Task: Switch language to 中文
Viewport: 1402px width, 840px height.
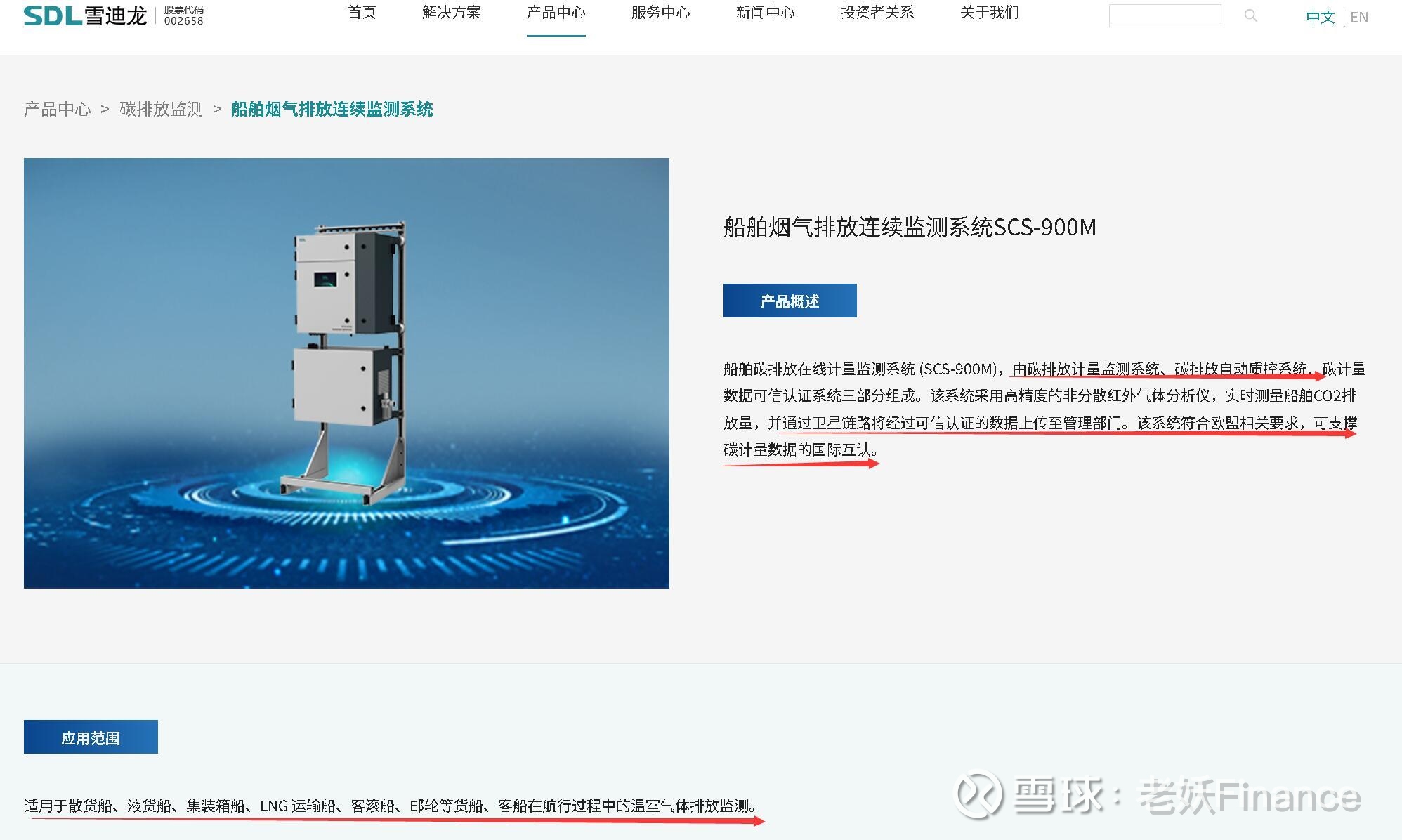Action: click(x=1320, y=17)
